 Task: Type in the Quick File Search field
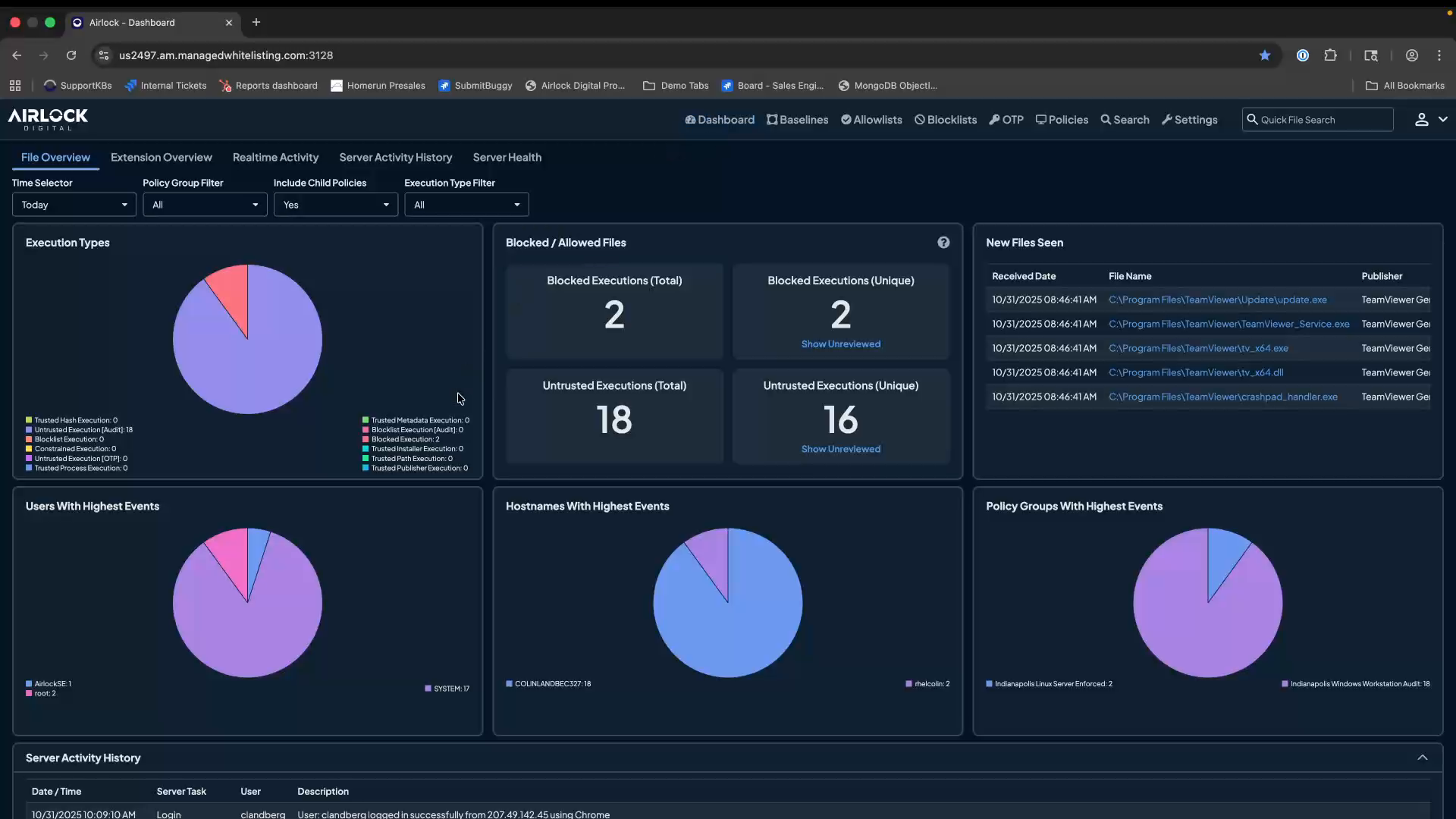1317,119
